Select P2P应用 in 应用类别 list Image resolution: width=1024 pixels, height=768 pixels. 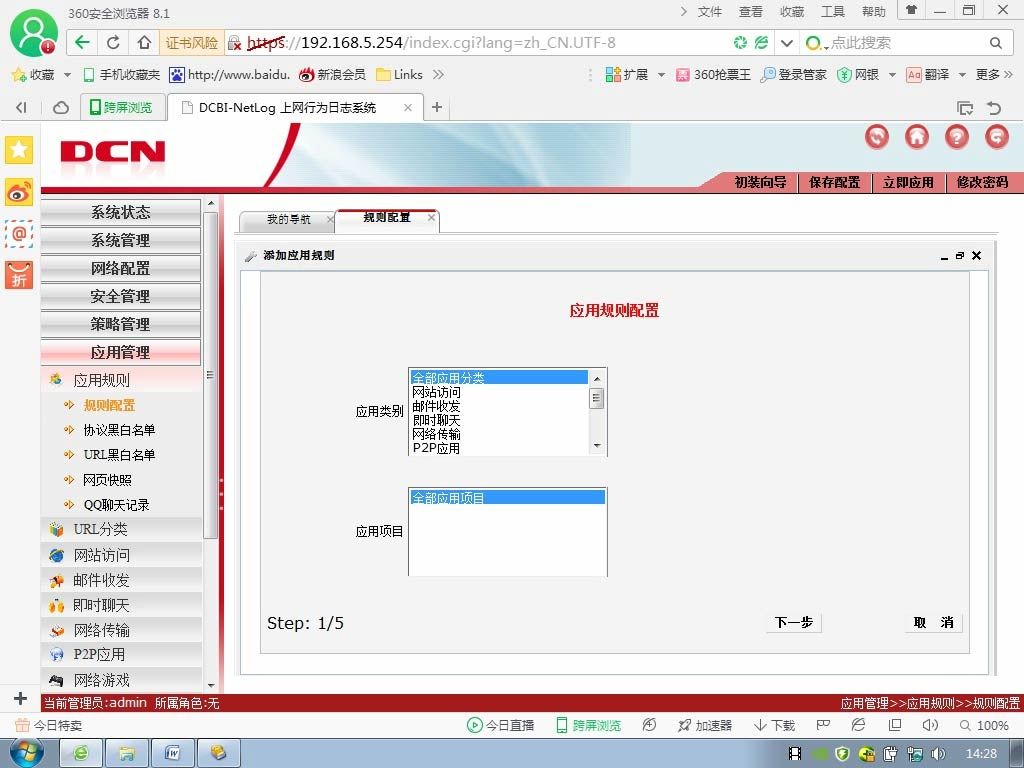pyautogui.click(x=500, y=449)
